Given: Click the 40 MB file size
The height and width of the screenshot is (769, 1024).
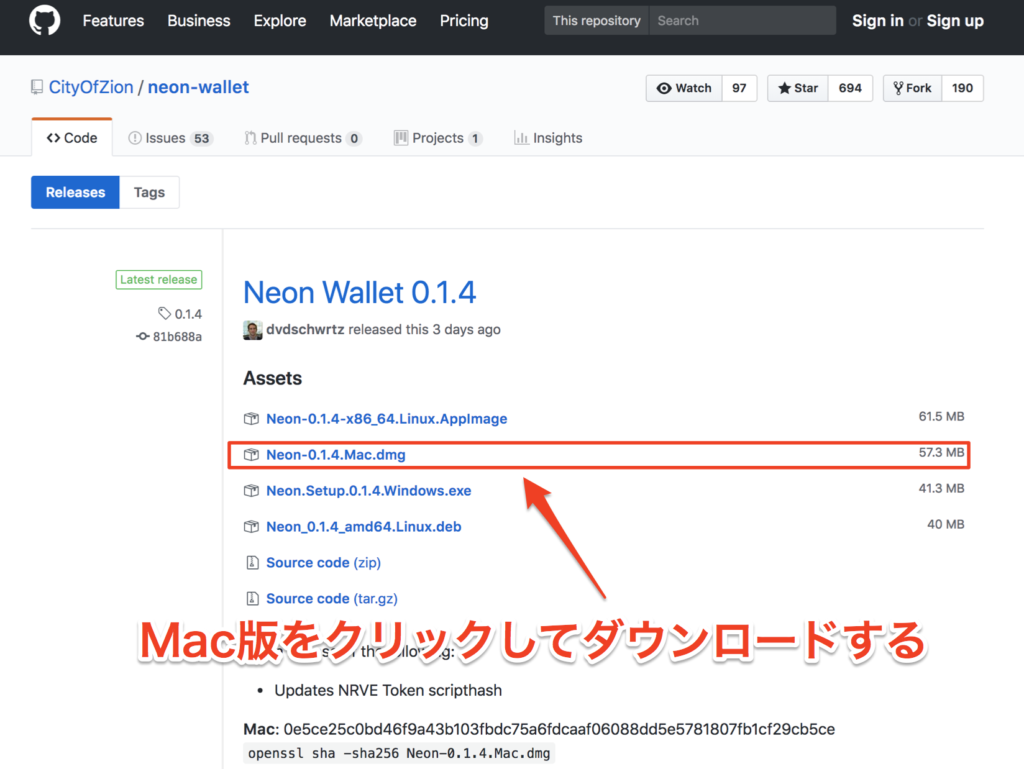Looking at the screenshot, I should click(x=946, y=524).
